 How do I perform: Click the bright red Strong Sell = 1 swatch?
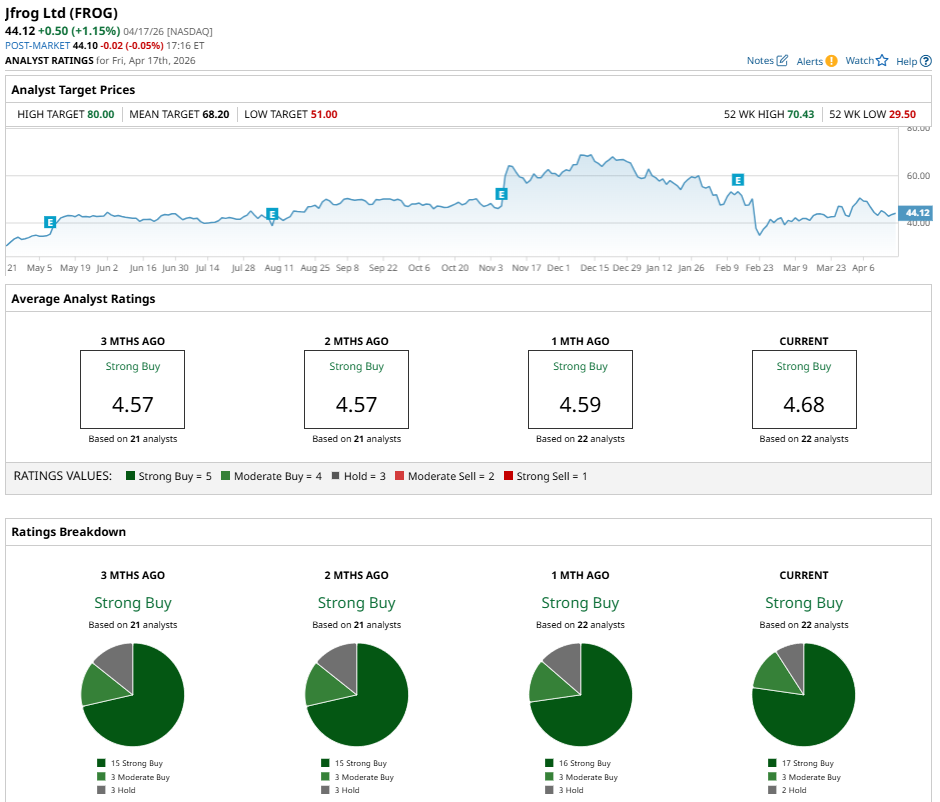pyautogui.click(x=509, y=476)
